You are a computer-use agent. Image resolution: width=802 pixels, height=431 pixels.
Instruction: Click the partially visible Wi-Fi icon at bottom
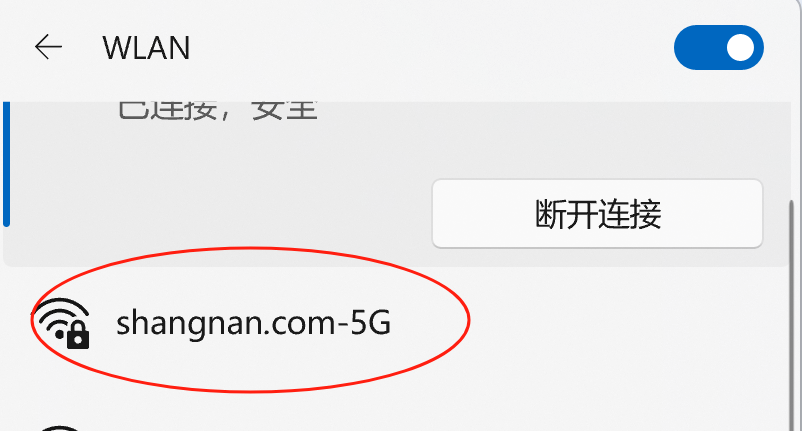[x=60, y=427]
